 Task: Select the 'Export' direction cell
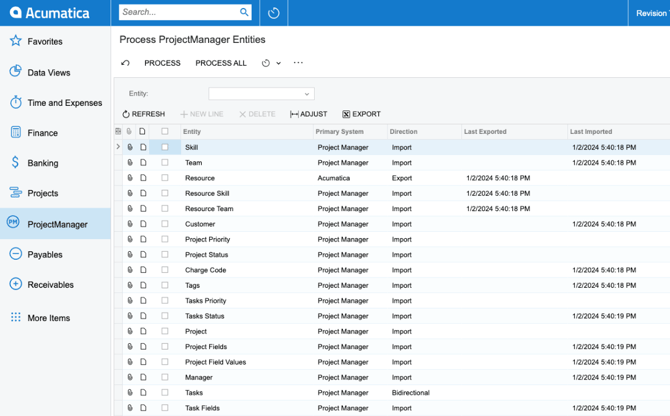424,178
